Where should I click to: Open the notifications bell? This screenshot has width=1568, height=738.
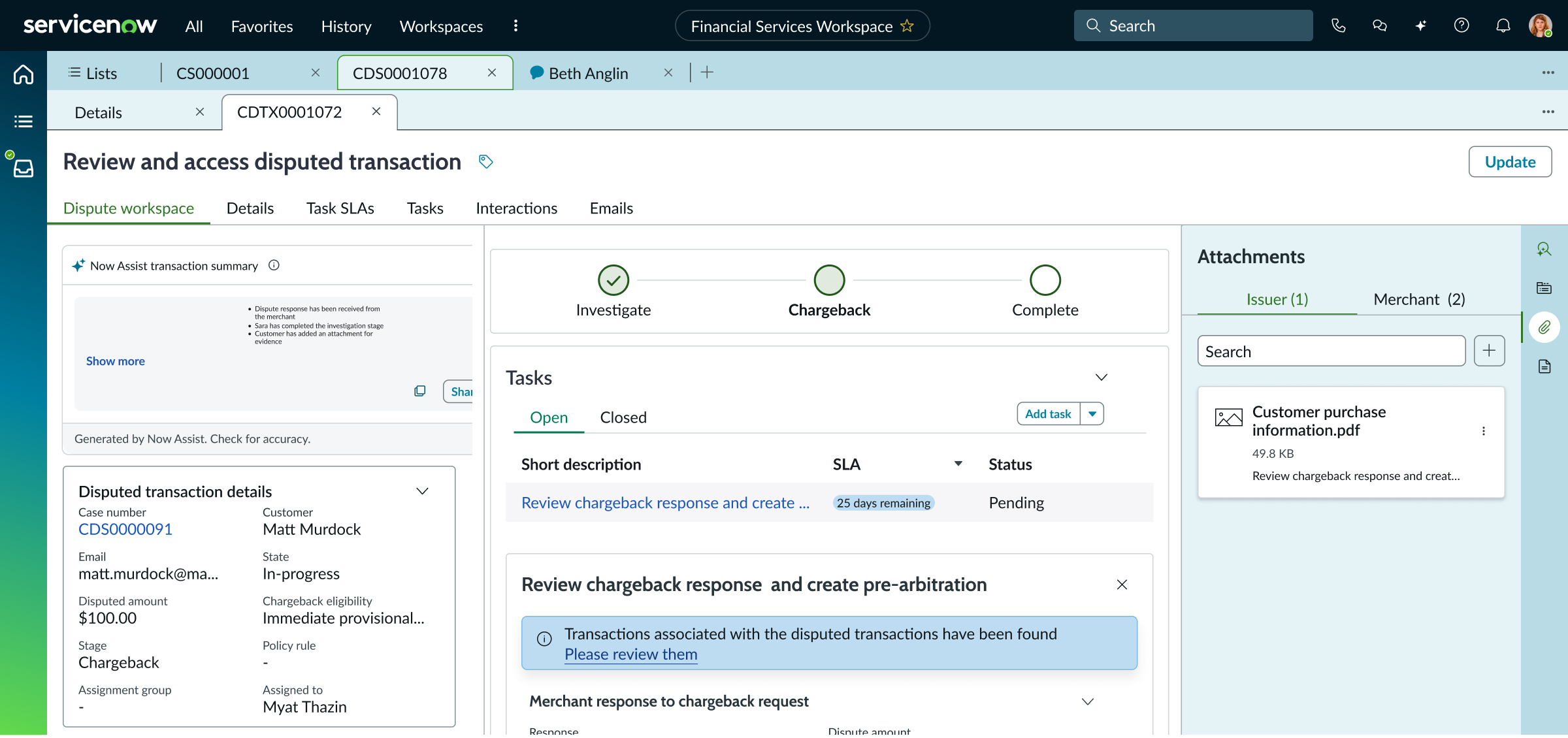[x=1503, y=25]
